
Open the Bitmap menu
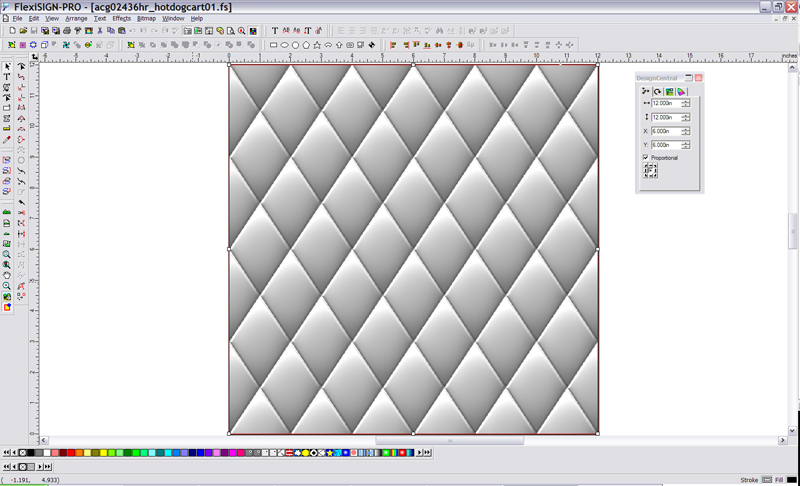[x=146, y=18]
